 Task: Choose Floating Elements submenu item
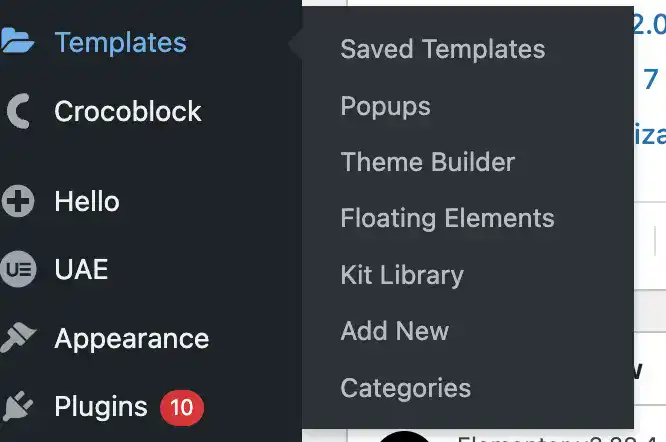click(x=447, y=219)
